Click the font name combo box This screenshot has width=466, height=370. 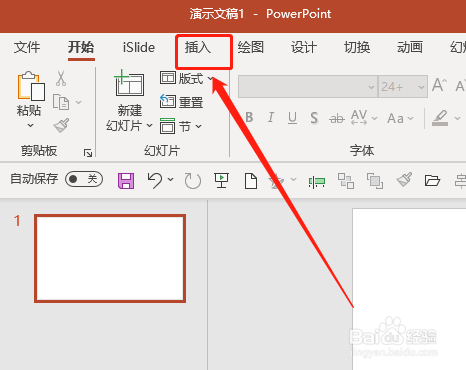coord(308,87)
